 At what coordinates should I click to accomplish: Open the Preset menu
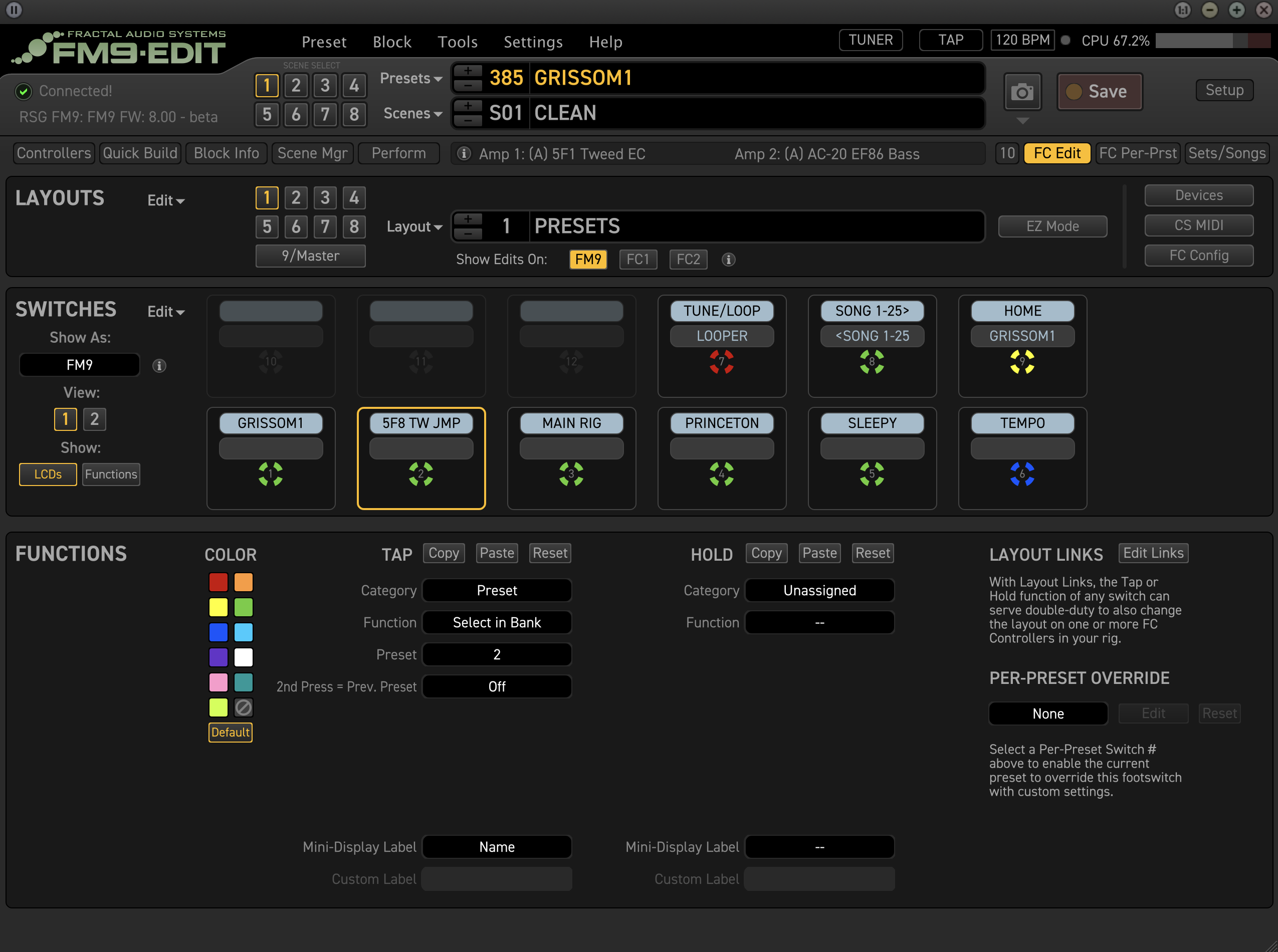coord(324,42)
